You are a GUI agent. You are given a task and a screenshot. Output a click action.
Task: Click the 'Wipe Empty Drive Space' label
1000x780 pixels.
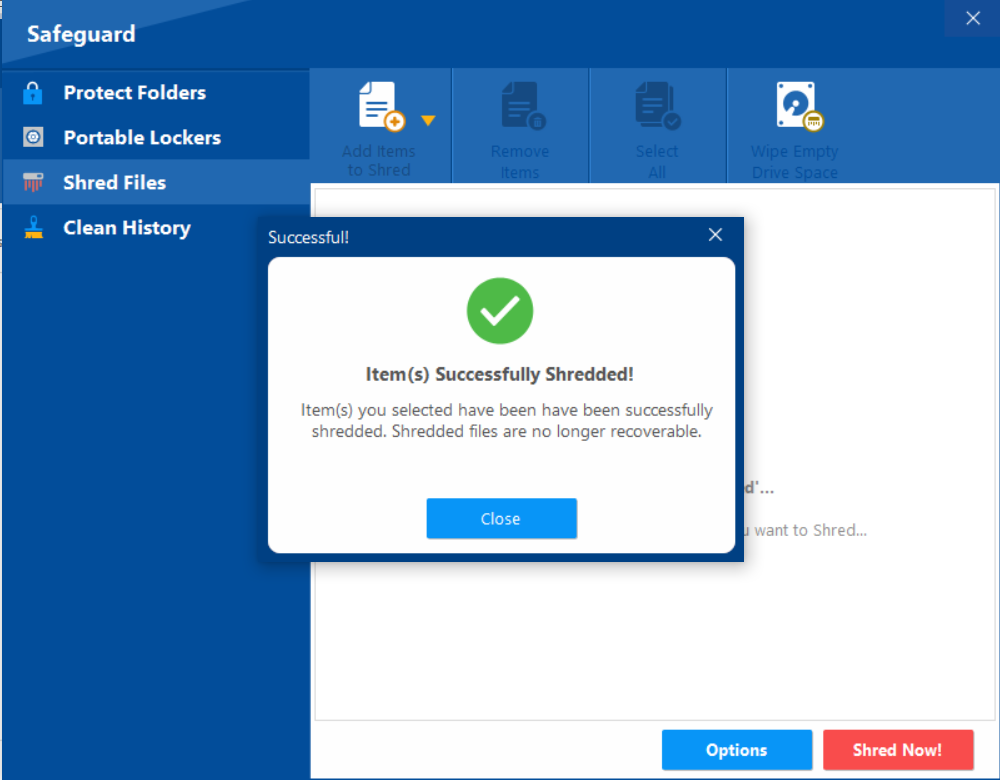[x=795, y=162]
